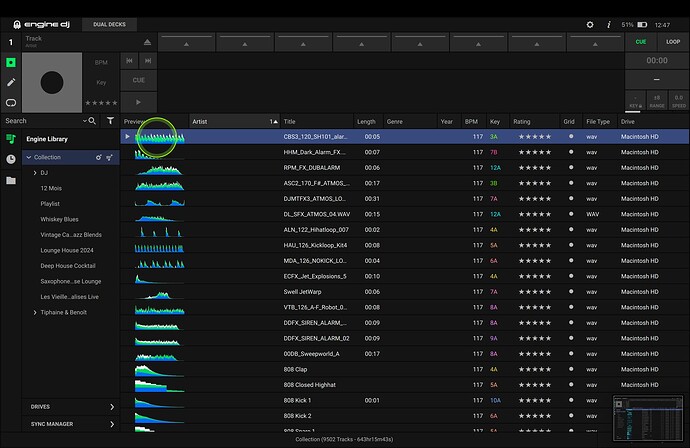Sort tracks by the BPM column header
This screenshot has height=448, width=690.
tap(472, 121)
